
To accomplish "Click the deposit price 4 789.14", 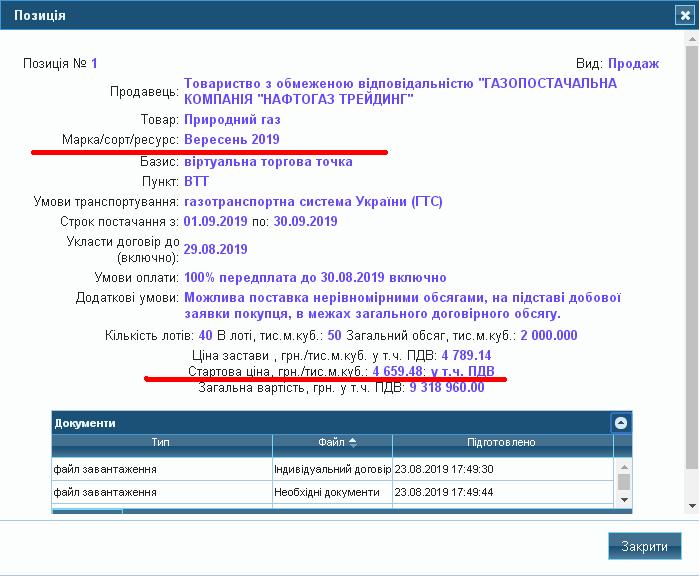I will [466, 355].
